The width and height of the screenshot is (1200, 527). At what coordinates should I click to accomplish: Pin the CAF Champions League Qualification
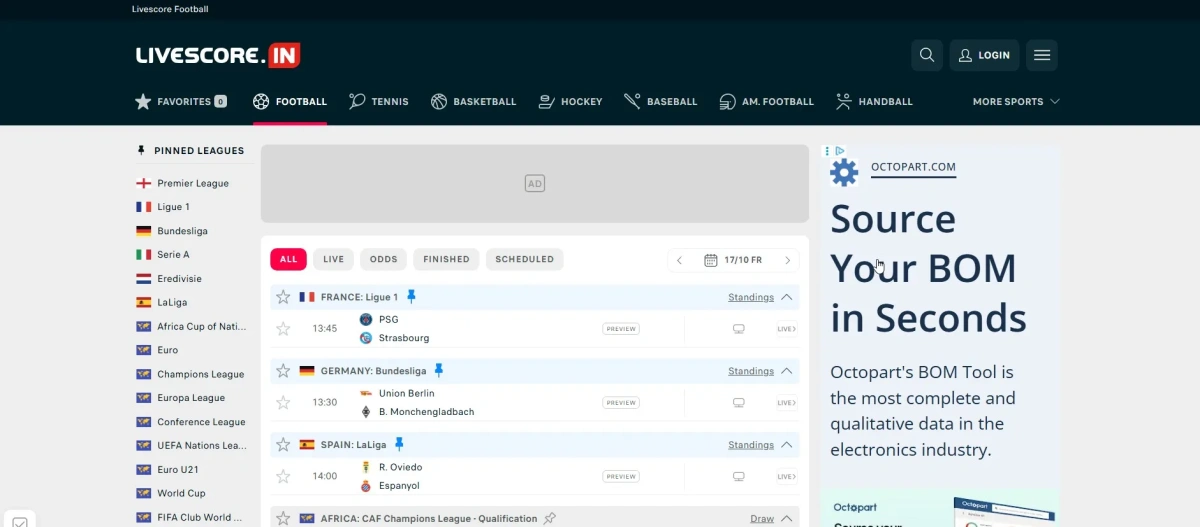(549, 519)
